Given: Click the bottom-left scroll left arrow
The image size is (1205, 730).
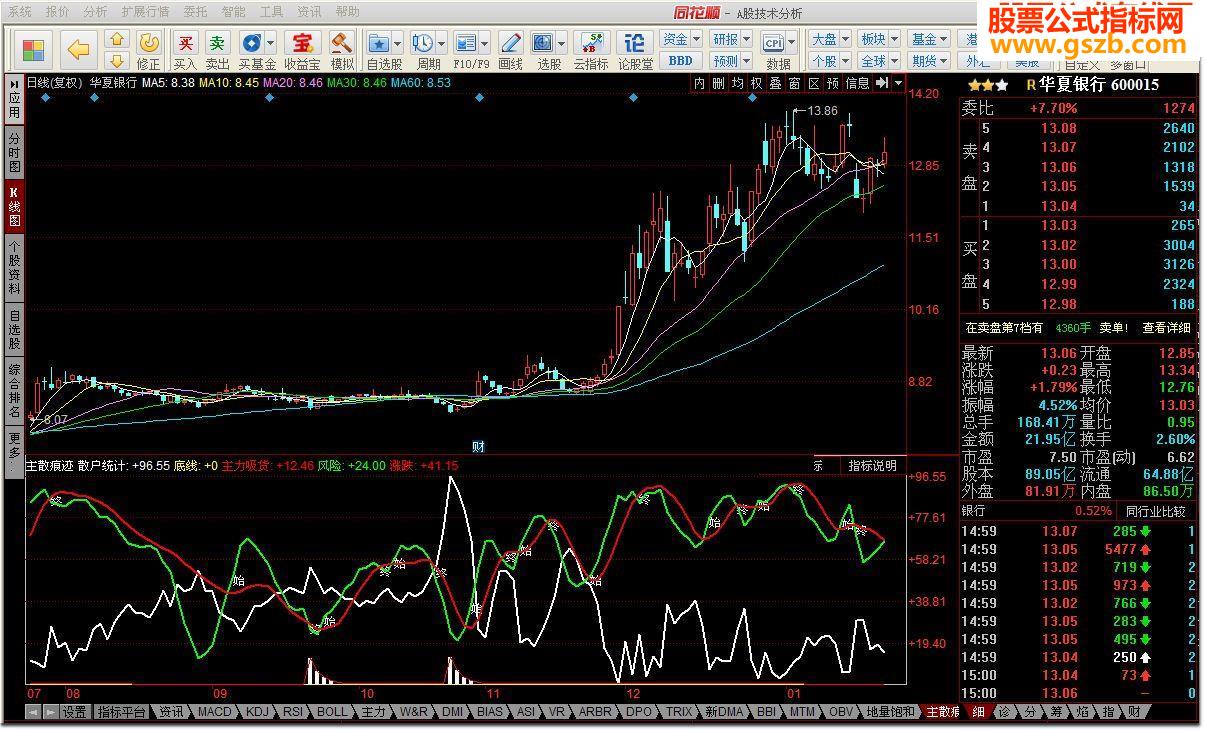Looking at the screenshot, I should [33, 712].
